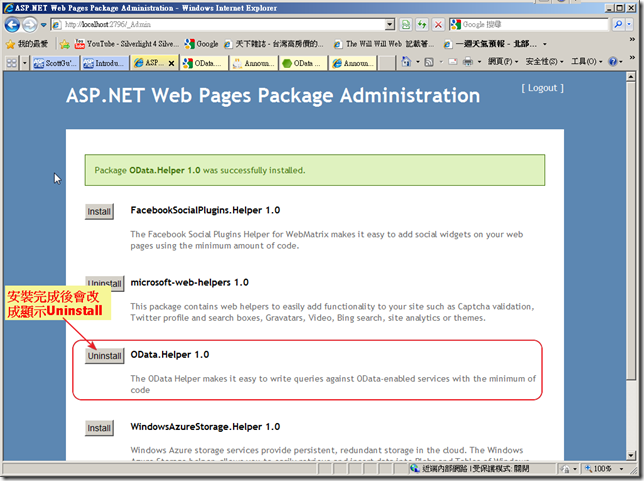Refresh the page with the green arrows icon
This screenshot has width=644, height=481.
(x=422, y=25)
